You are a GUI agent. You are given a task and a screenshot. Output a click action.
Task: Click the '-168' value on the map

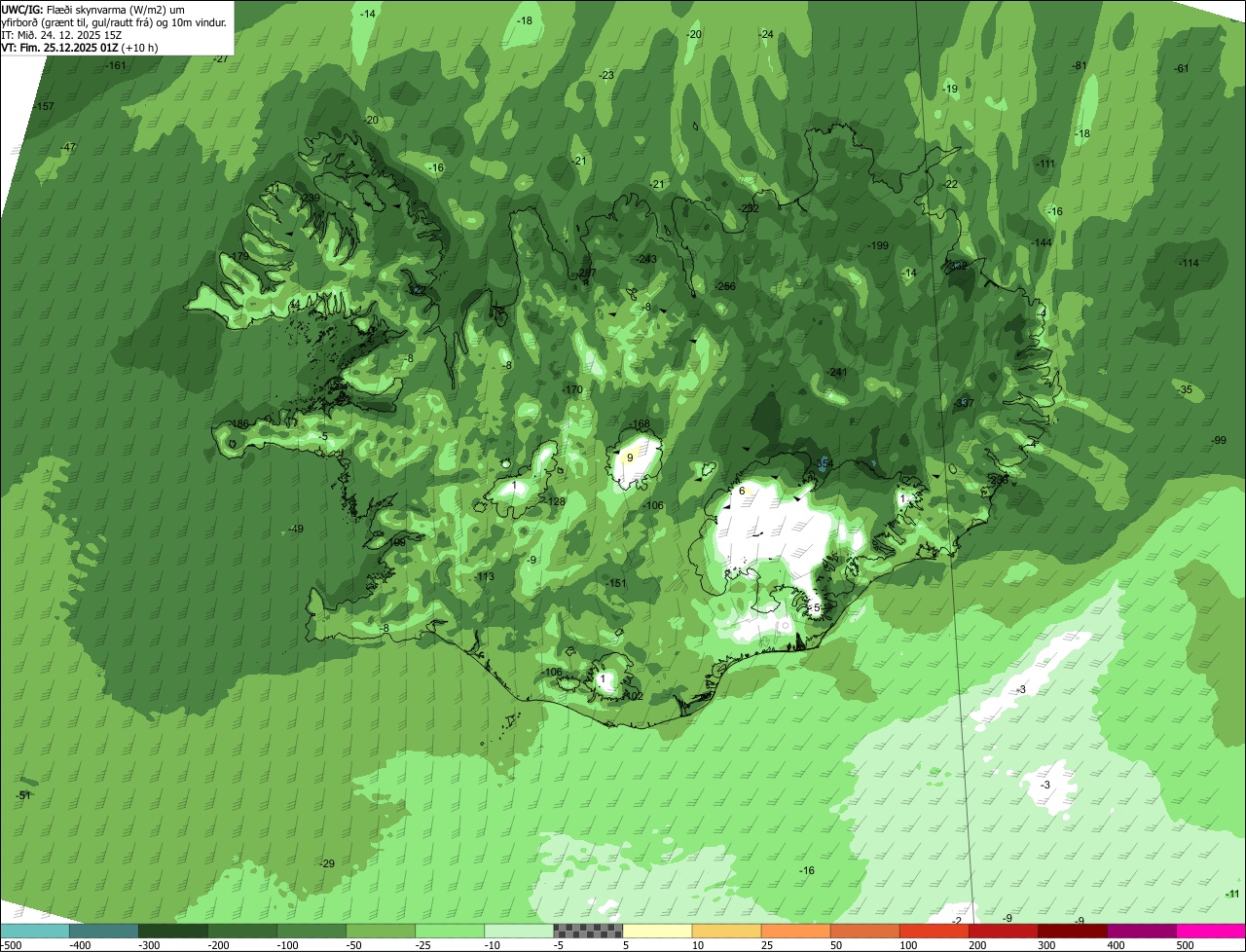[640, 423]
